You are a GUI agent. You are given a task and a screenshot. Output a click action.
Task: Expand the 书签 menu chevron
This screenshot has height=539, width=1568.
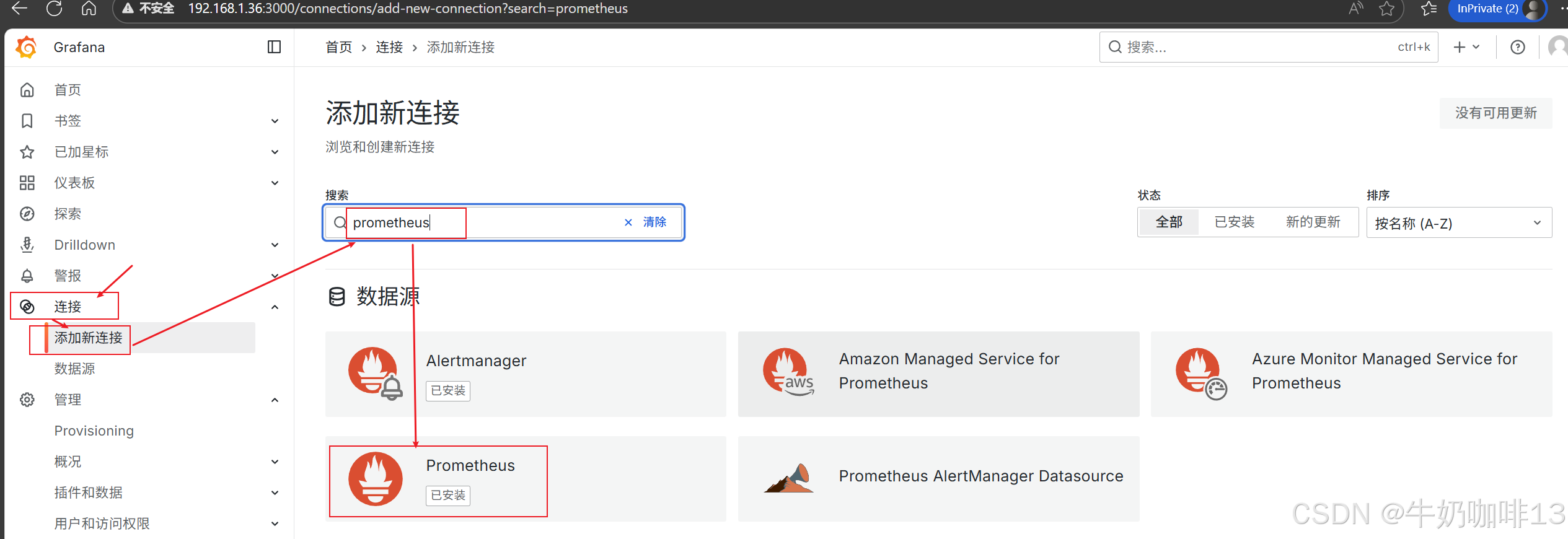[x=275, y=121]
